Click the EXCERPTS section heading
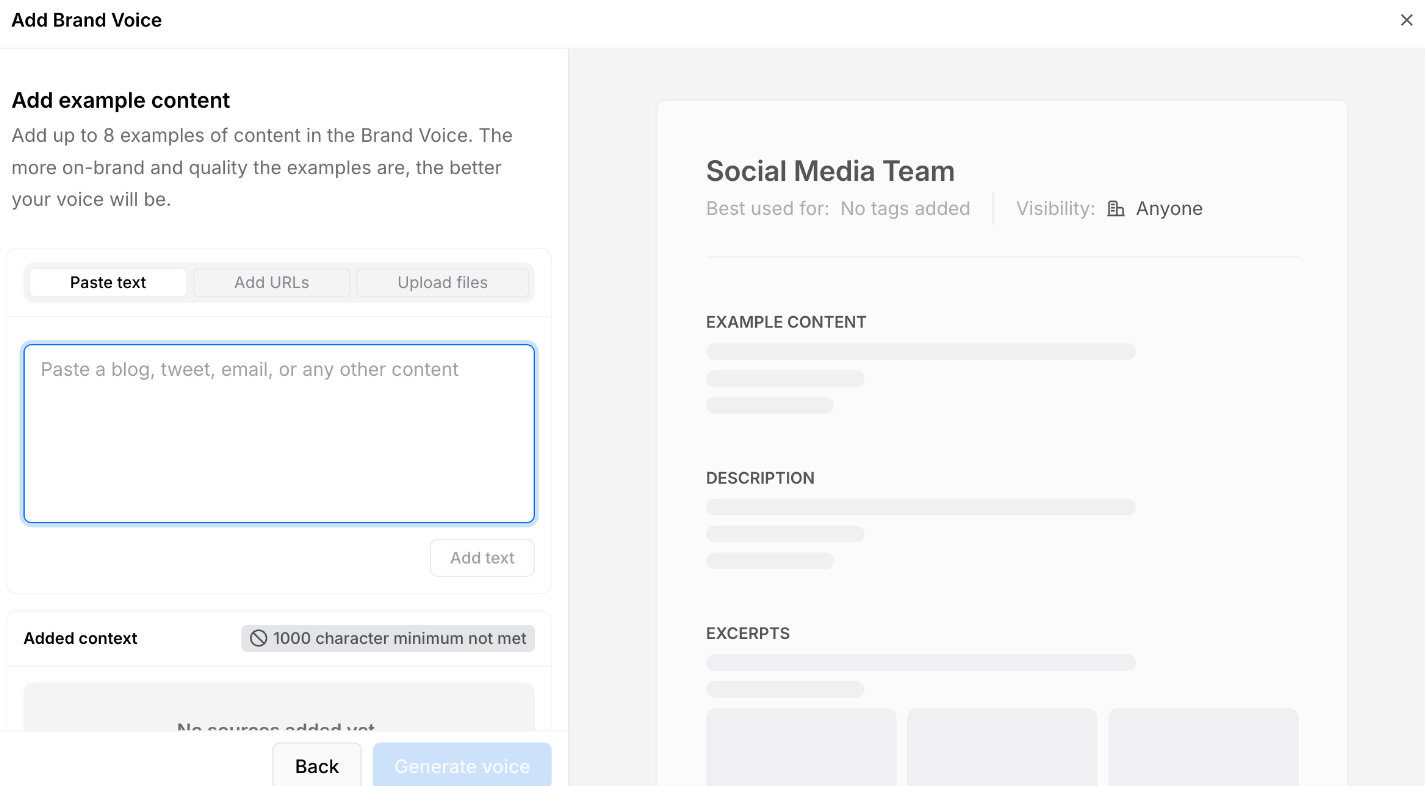This screenshot has height=786, width=1425. (x=747, y=633)
